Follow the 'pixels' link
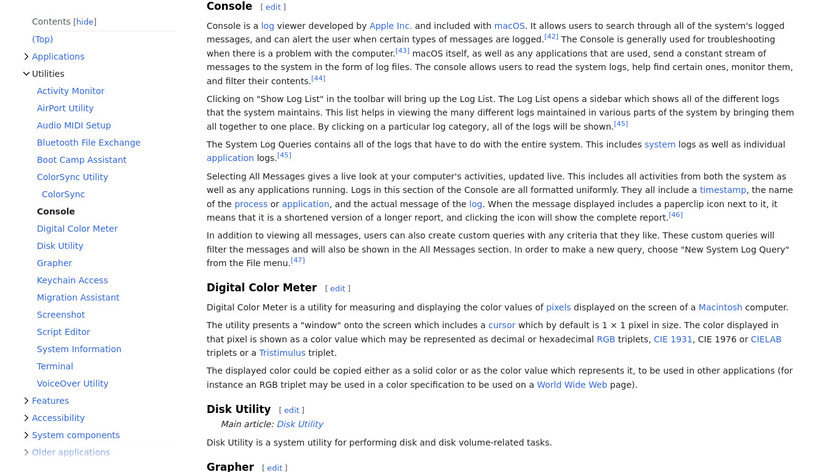The width and height of the screenshot is (840, 472). pos(558,307)
